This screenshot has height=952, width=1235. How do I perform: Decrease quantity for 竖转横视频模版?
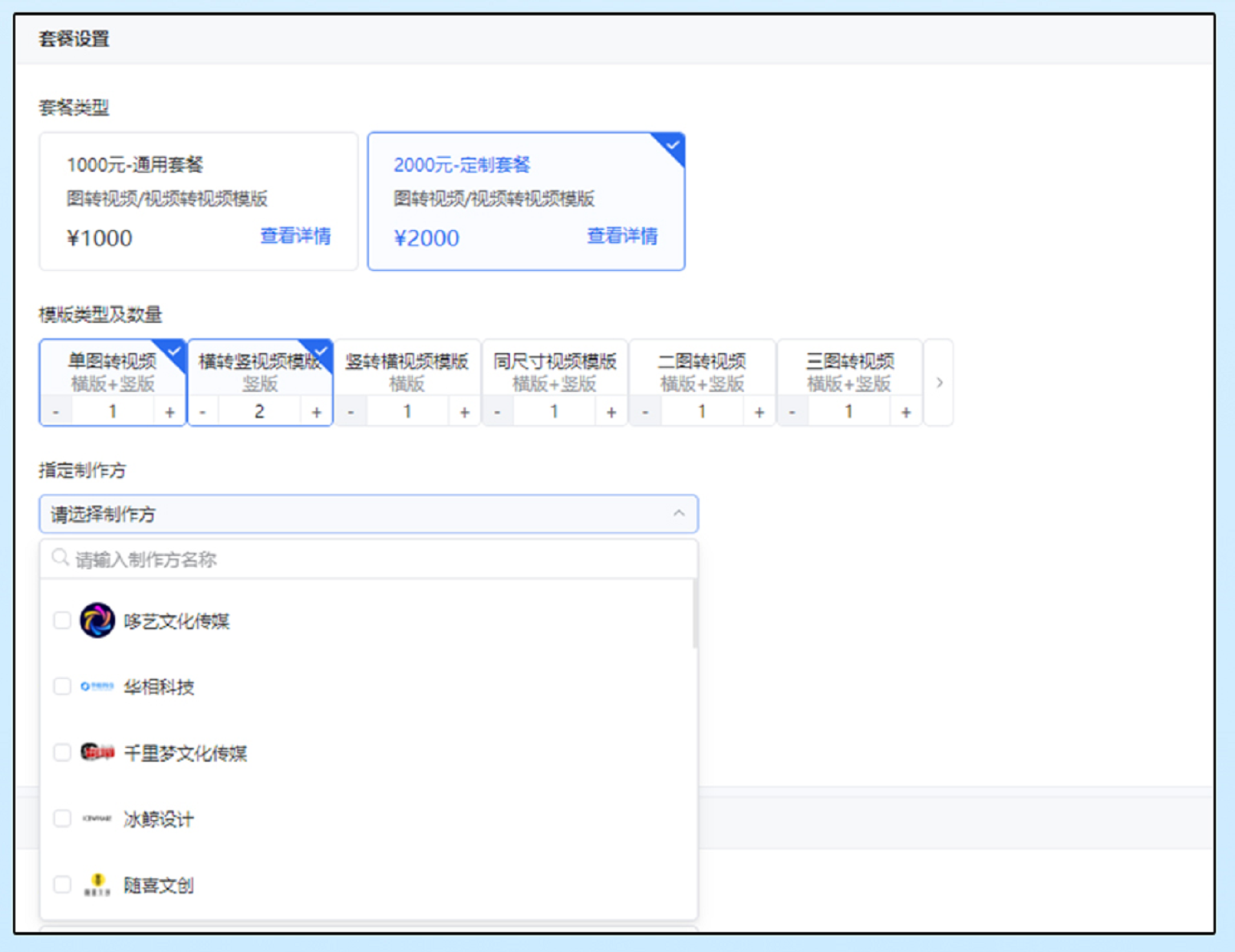click(351, 412)
